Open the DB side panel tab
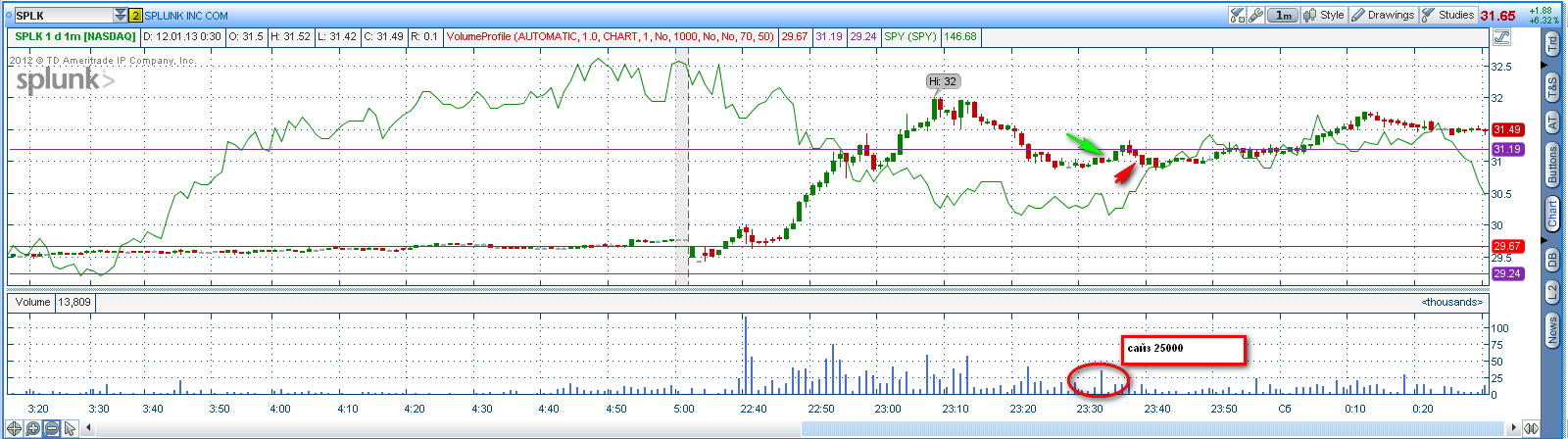 tap(1552, 259)
